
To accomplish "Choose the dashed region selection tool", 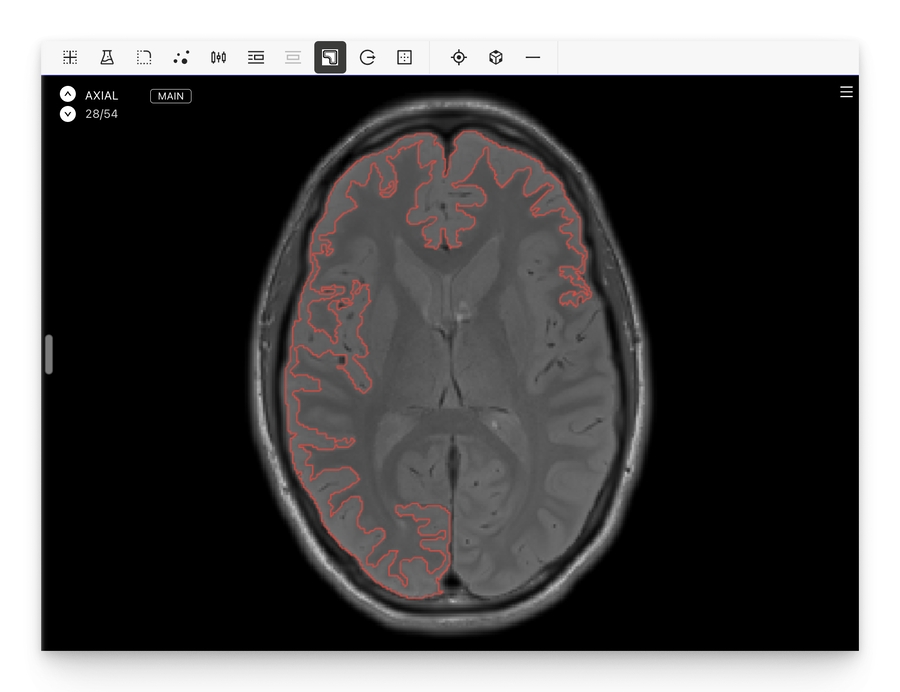I will (144, 58).
